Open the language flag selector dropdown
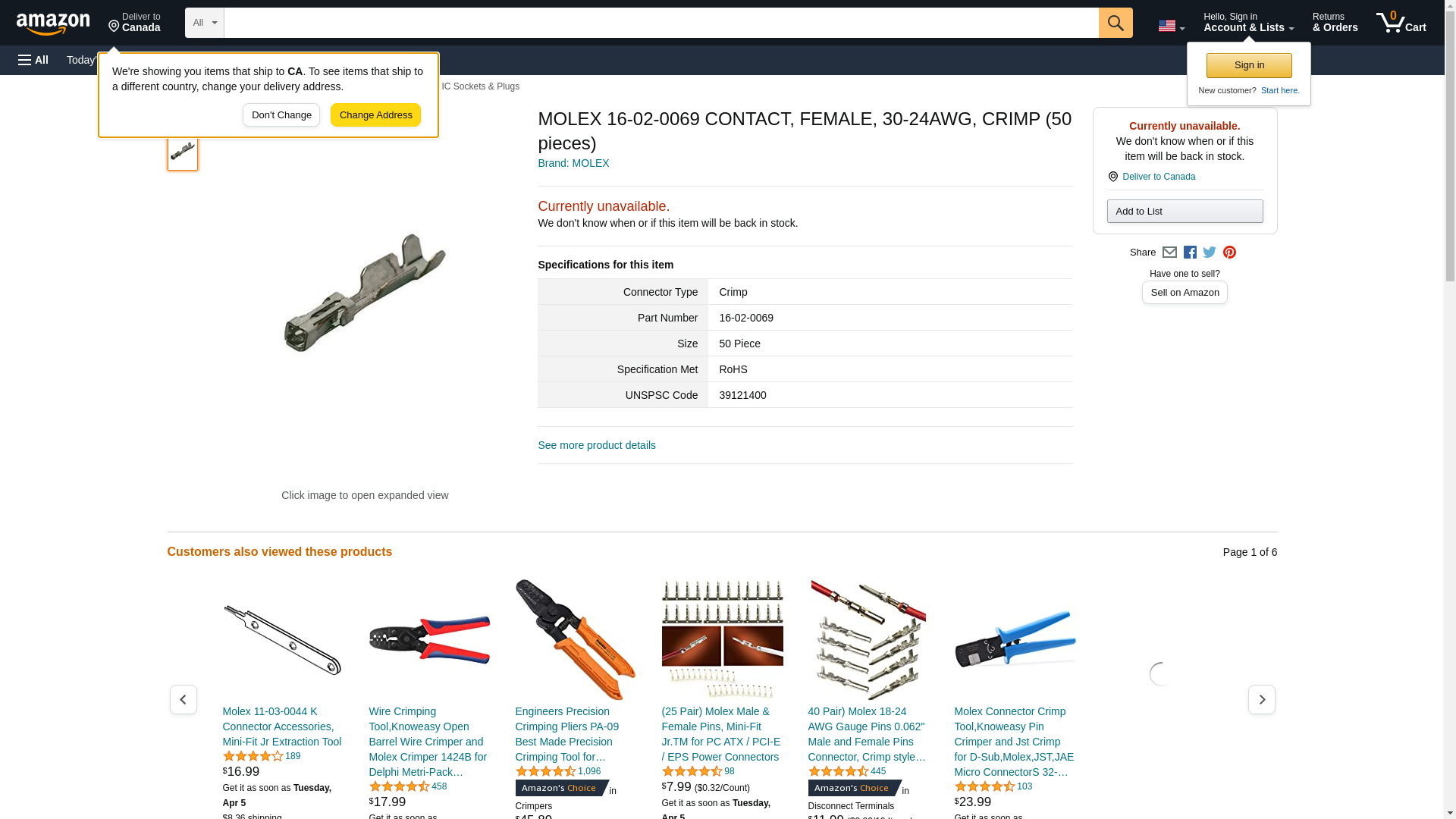 [1171, 26]
